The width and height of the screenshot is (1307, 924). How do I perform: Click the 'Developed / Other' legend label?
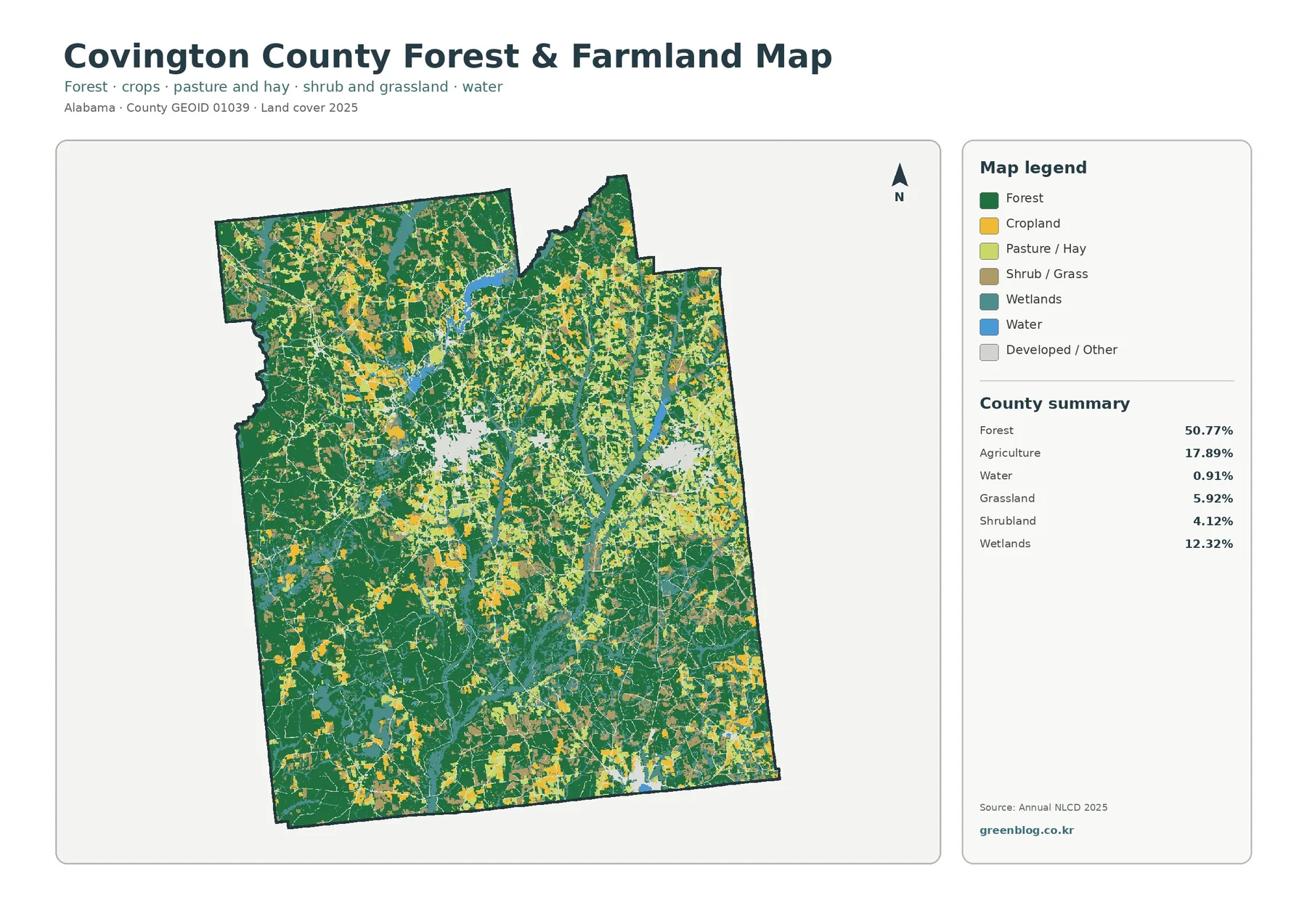(x=1061, y=351)
